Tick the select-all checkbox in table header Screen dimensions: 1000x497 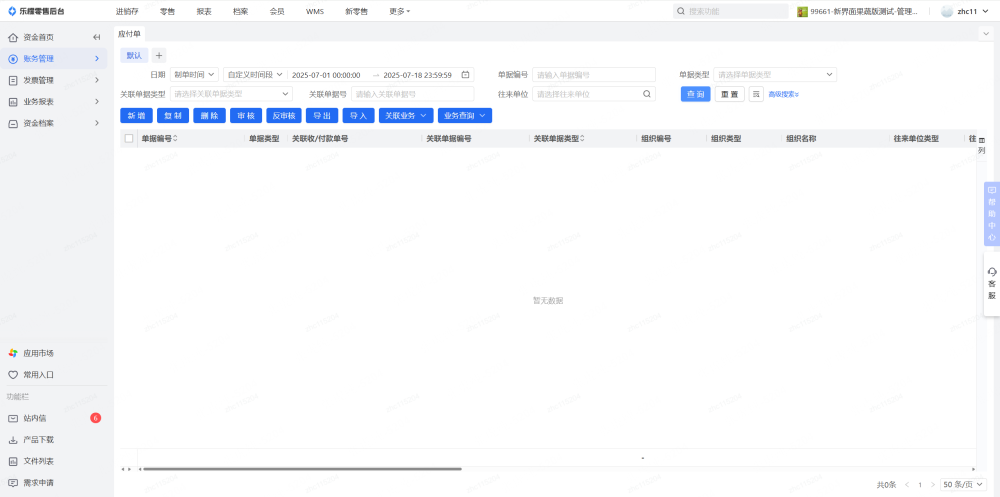point(128,139)
